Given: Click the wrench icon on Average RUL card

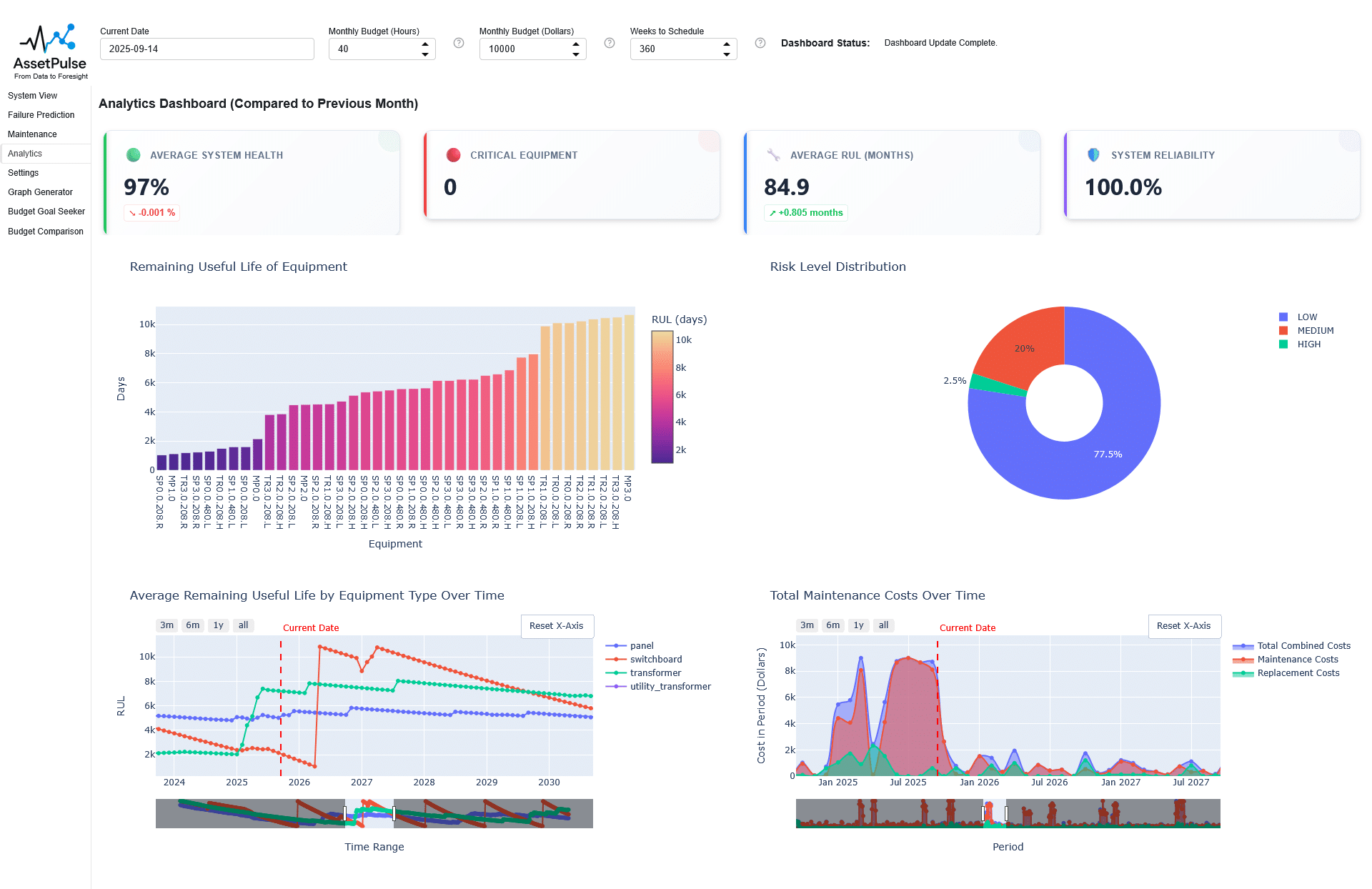Looking at the screenshot, I should coord(773,155).
